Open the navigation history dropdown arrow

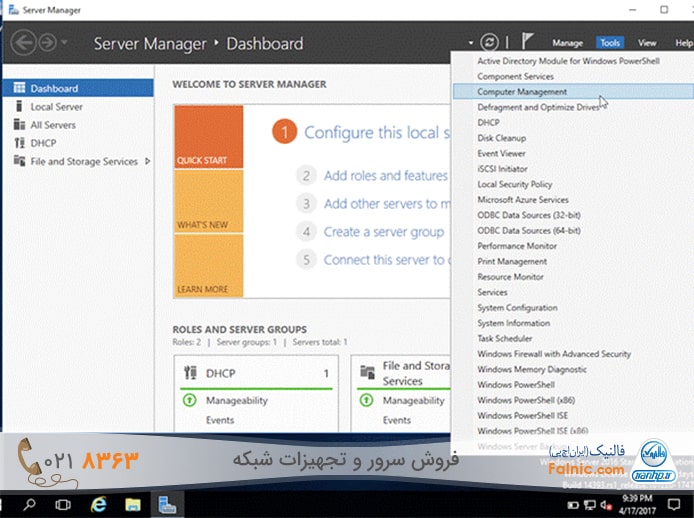coord(66,43)
